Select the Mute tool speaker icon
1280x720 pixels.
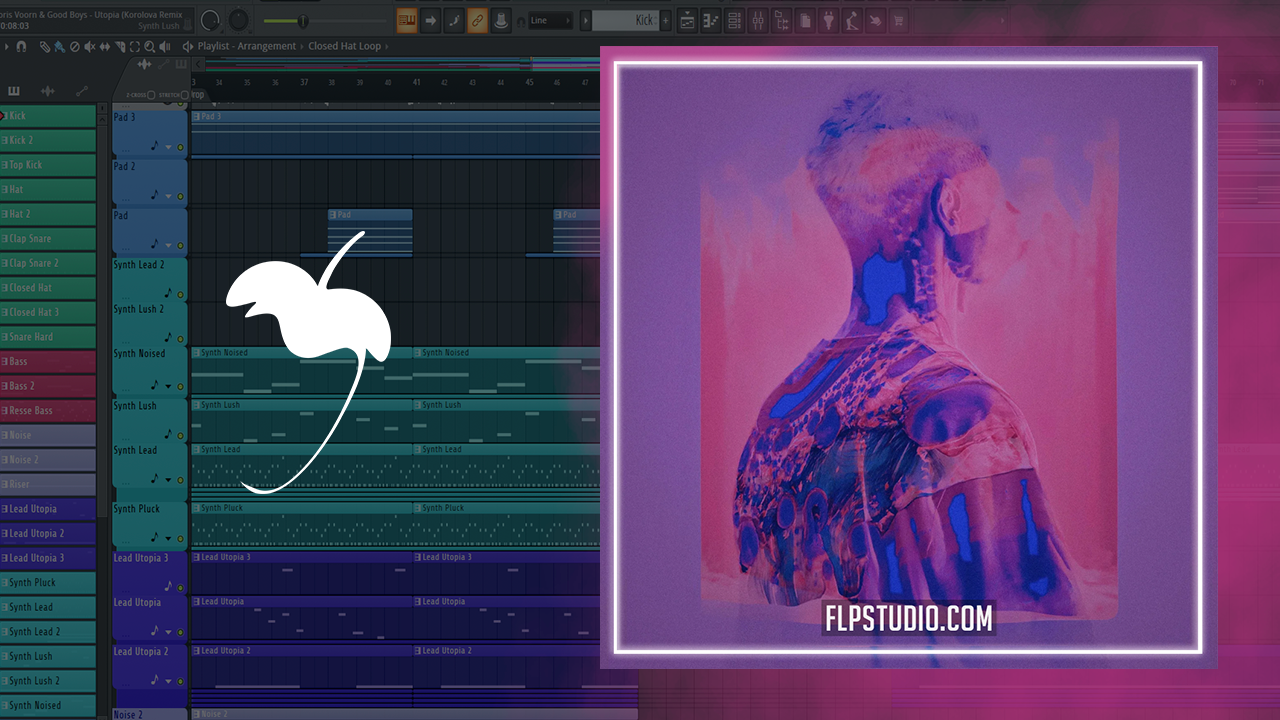[x=89, y=46]
